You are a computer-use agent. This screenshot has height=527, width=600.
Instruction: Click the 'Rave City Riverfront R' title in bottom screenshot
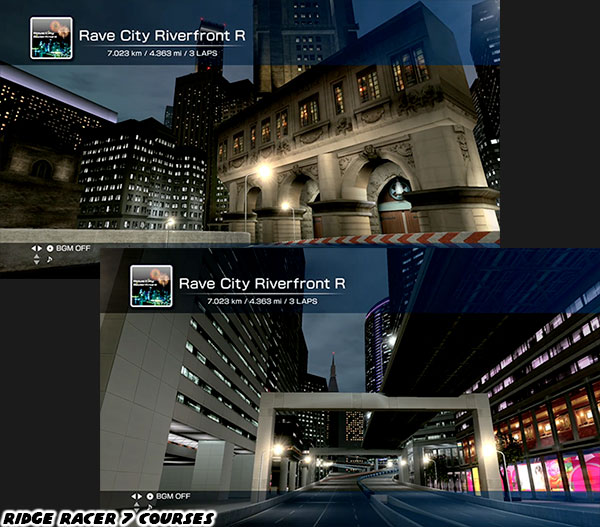(x=262, y=284)
